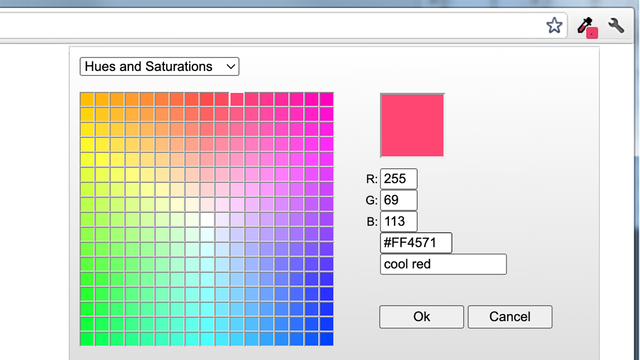Pick the orange swatch in the grid's top-left corner
Image resolution: width=640 pixels, height=360 pixels.
pyautogui.click(x=87, y=99)
